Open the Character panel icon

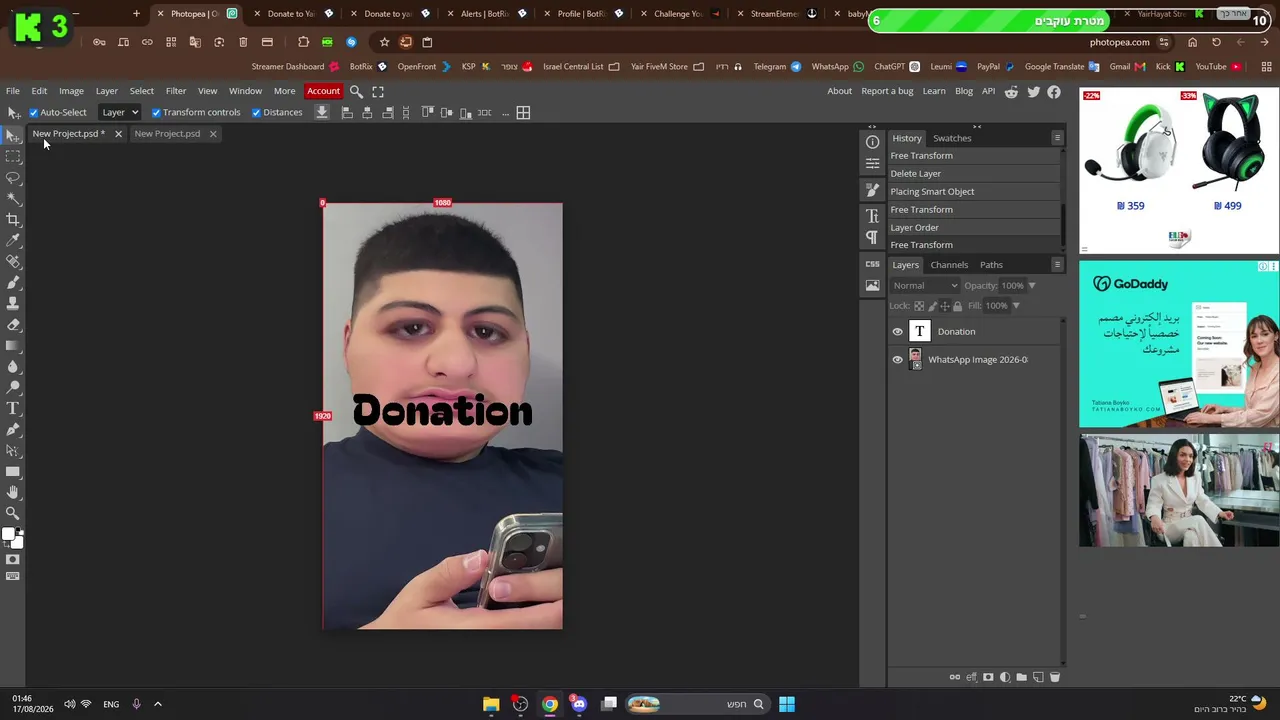[873, 216]
